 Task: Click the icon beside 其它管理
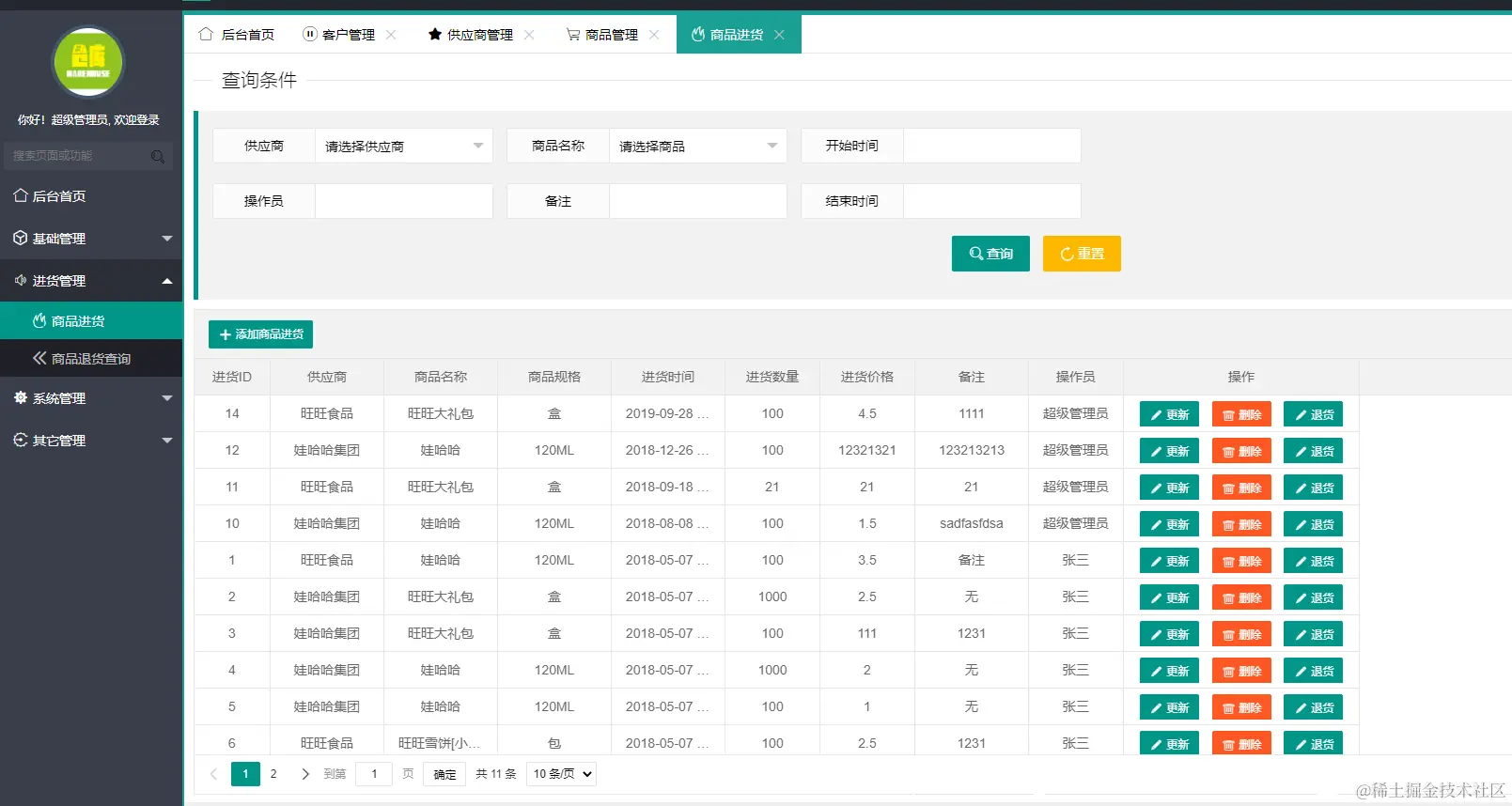coord(21,440)
